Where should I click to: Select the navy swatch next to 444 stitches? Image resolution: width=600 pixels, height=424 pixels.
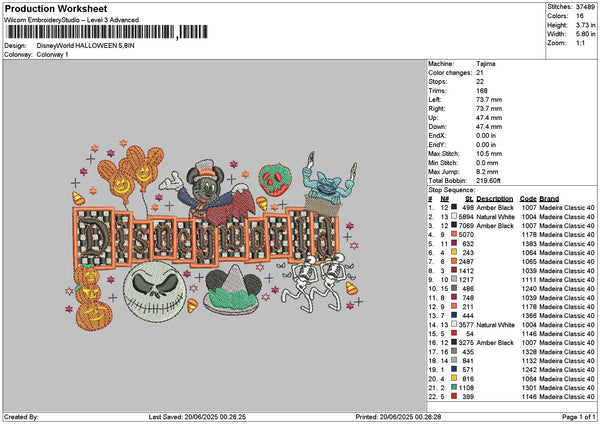click(x=454, y=315)
